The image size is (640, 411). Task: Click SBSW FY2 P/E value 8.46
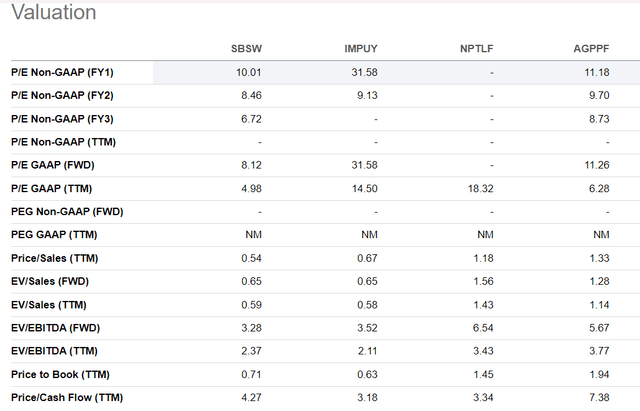pyautogui.click(x=251, y=96)
